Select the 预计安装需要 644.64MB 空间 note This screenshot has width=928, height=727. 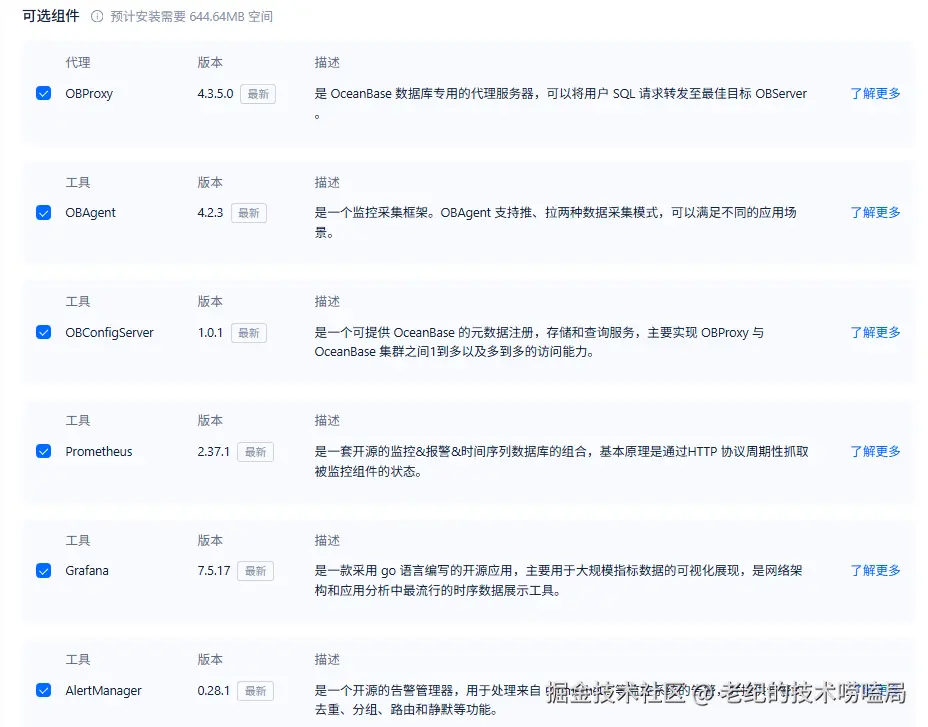(x=192, y=17)
